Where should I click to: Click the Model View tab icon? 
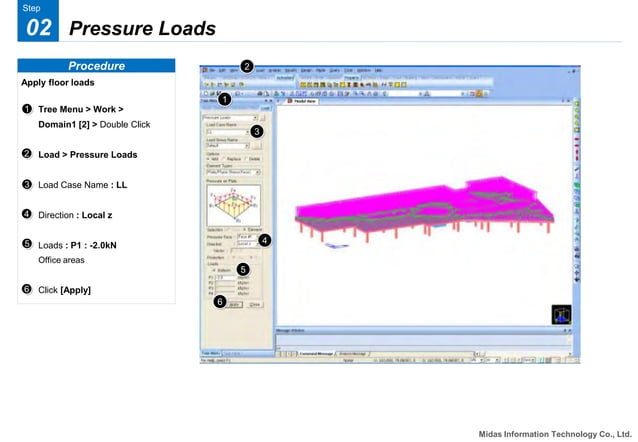click(x=290, y=101)
